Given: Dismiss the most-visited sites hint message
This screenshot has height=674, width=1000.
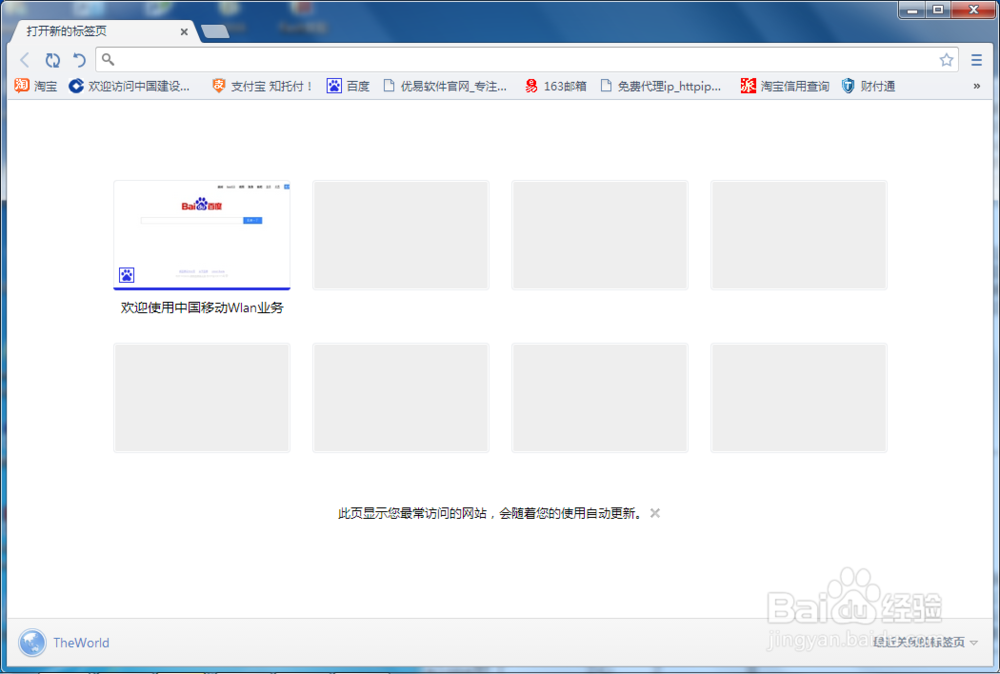Looking at the screenshot, I should pos(655,513).
